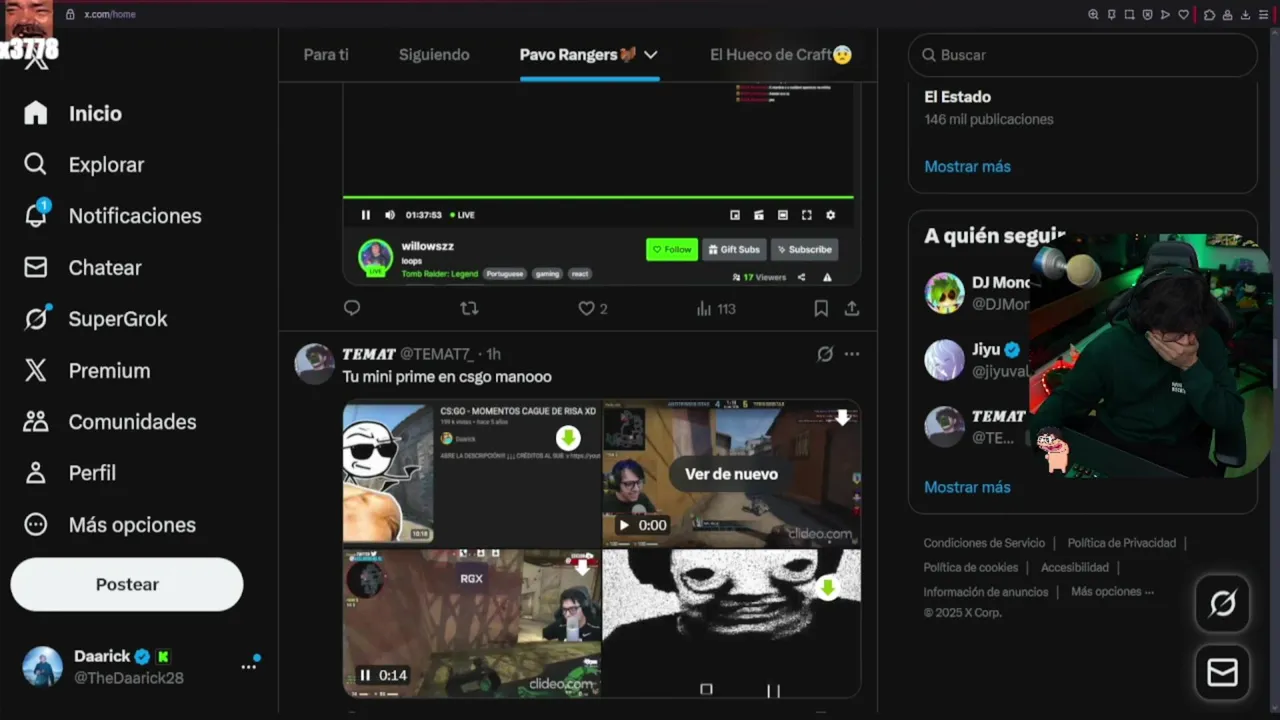
Task: Click Mostrar más under El Estado trend
Action: [x=967, y=167]
